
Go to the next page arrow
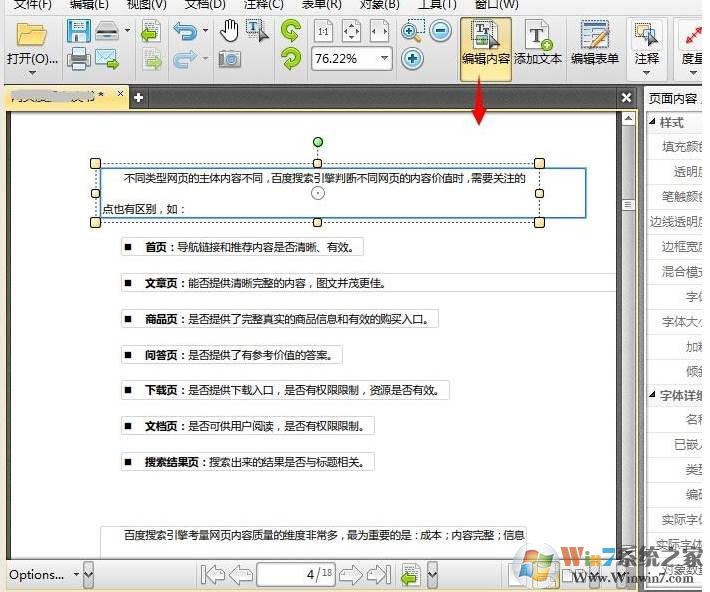pos(350,574)
